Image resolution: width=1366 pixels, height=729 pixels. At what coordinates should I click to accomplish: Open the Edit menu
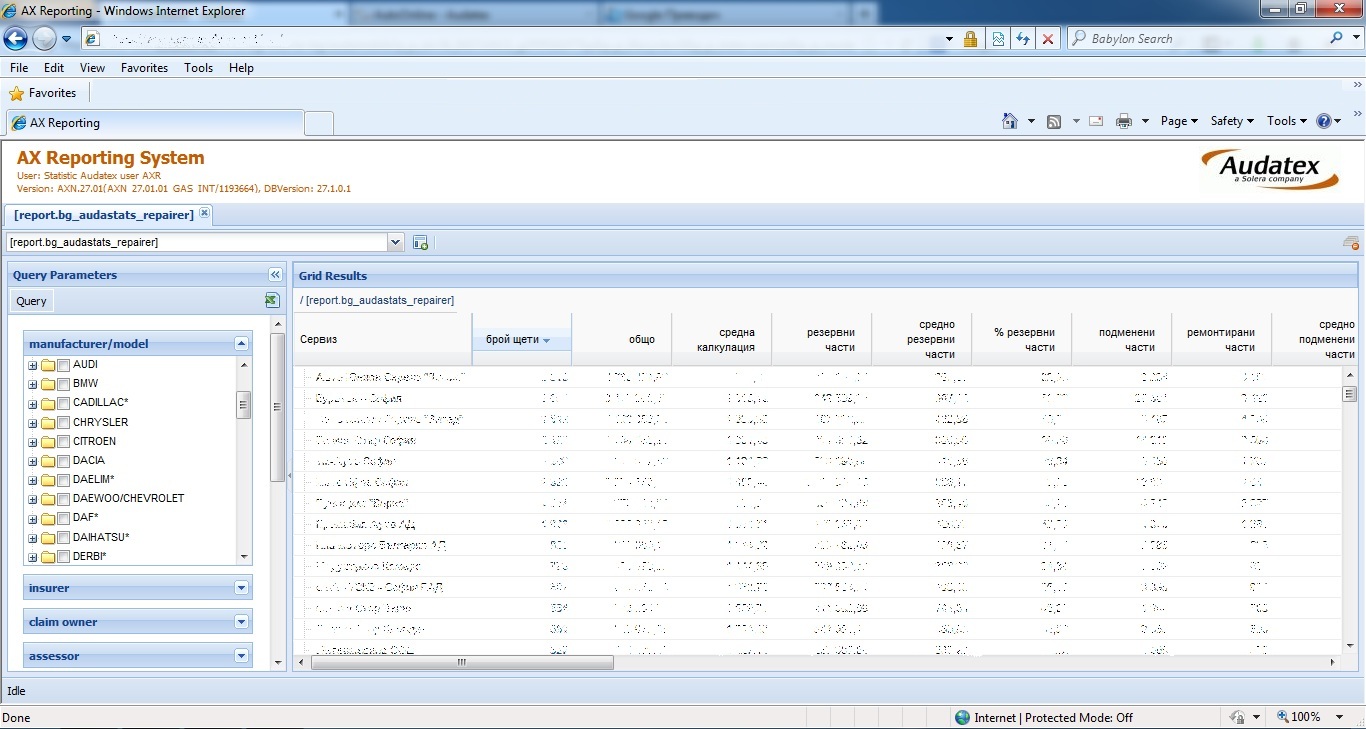point(54,68)
